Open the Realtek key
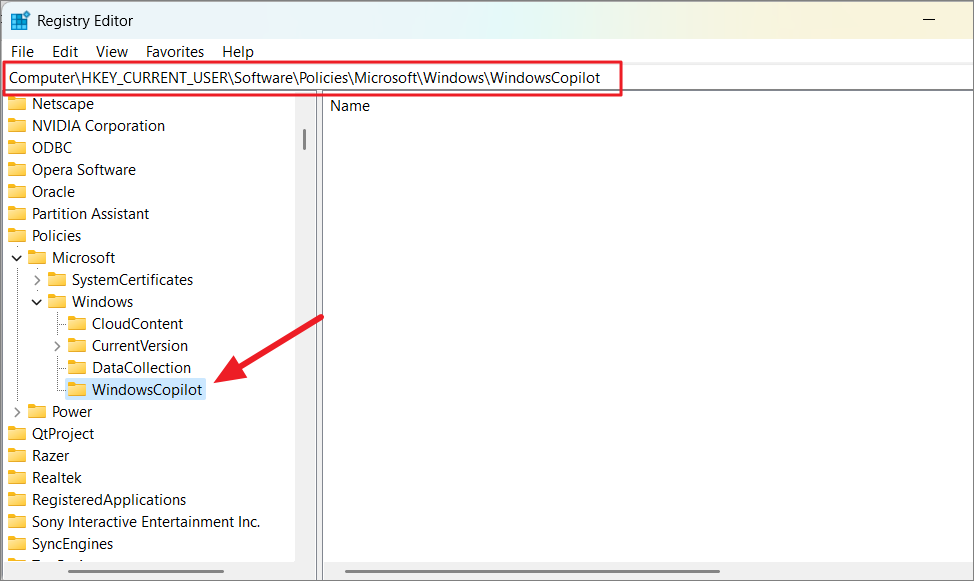974x581 pixels. click(54, 477)
